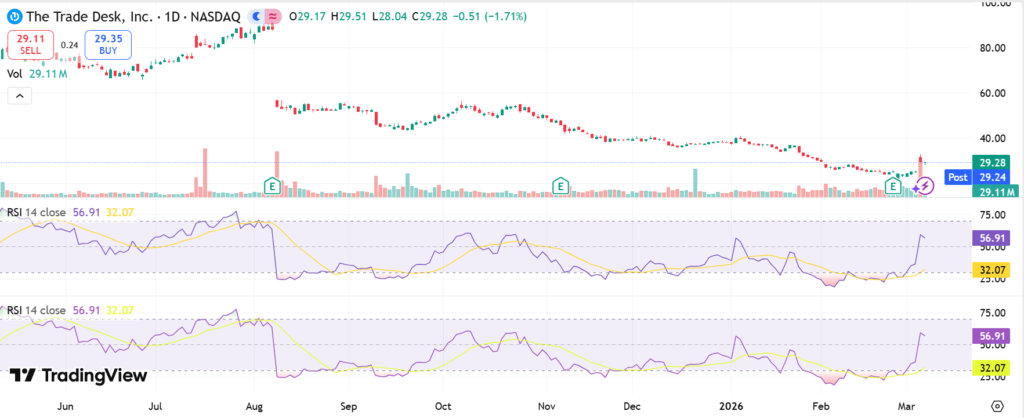1024x418 pixels.
Task: Click The Trade Desk, Inc. symbol title
Action: coord(90,17)
